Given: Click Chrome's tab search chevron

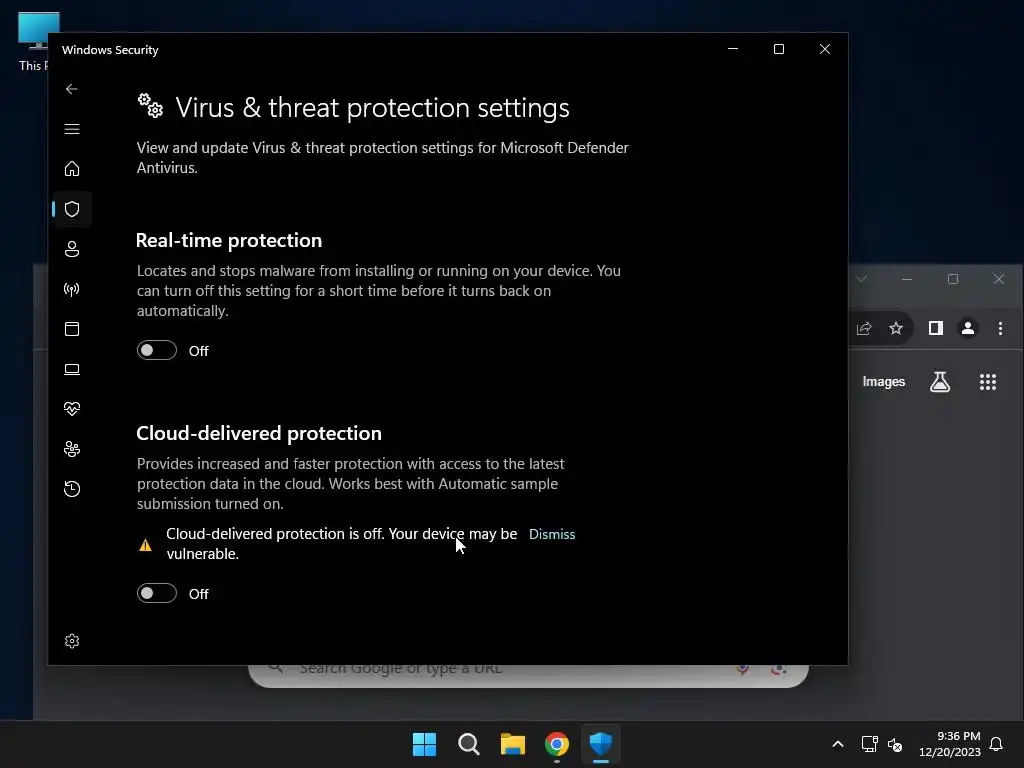Looking at the screenshot, I should coord(862,279).
